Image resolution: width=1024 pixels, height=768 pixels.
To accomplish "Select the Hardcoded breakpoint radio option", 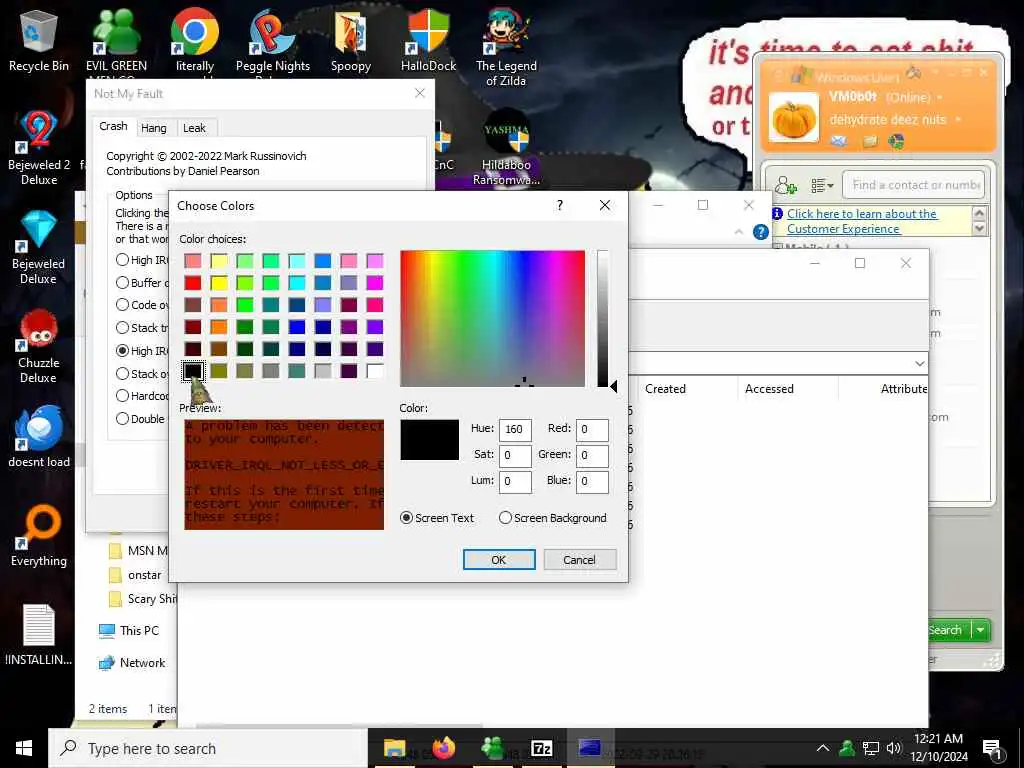I will point(122,396).
